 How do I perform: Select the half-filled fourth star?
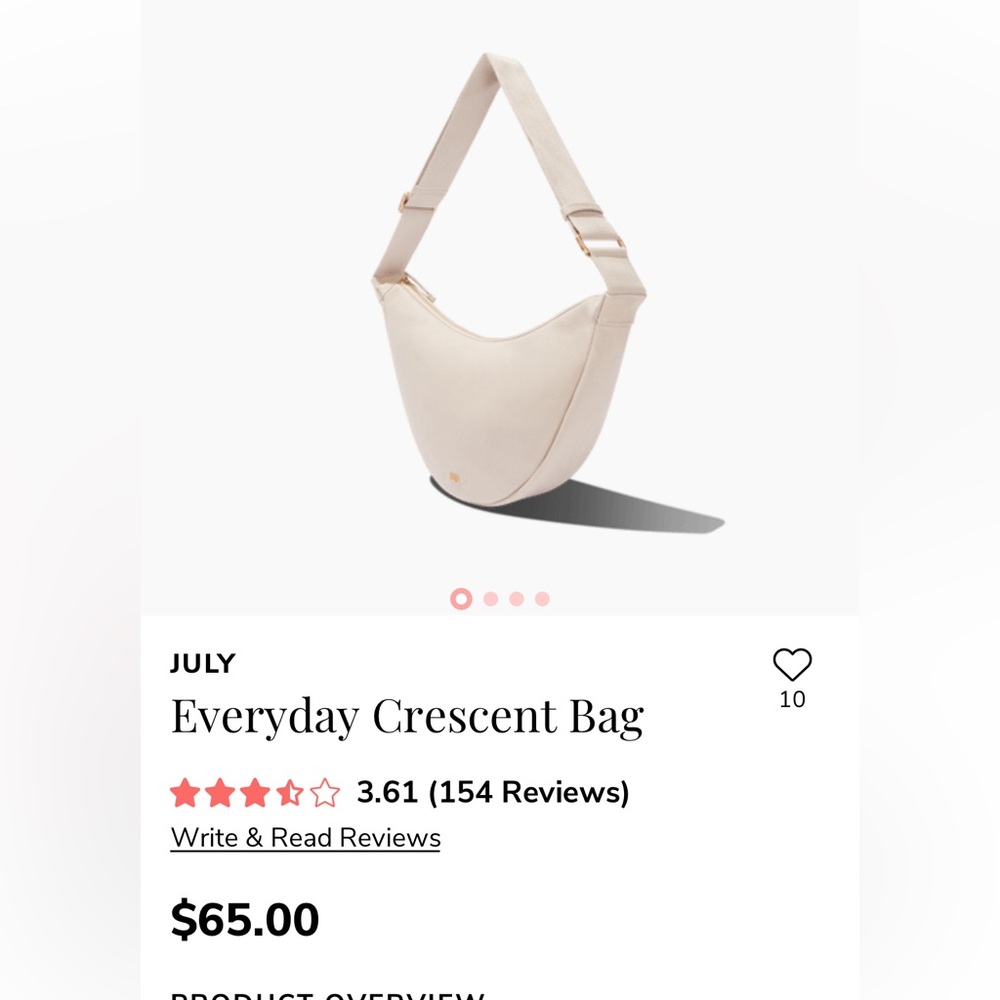(291, 791)
